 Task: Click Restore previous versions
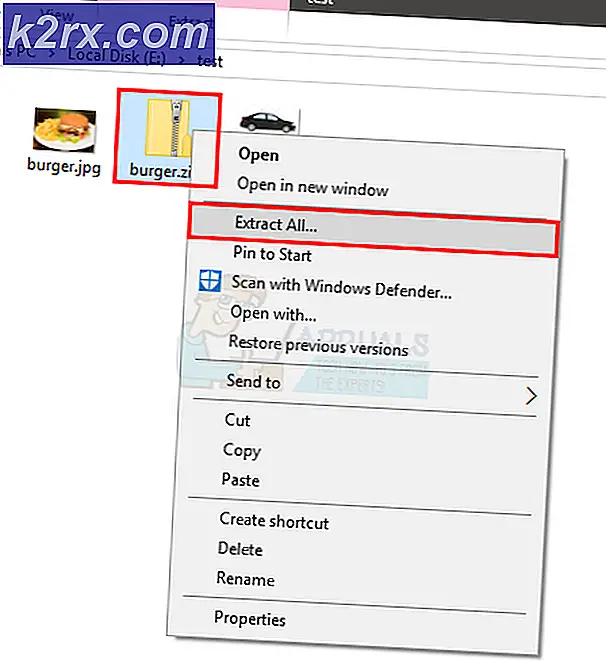318,346
